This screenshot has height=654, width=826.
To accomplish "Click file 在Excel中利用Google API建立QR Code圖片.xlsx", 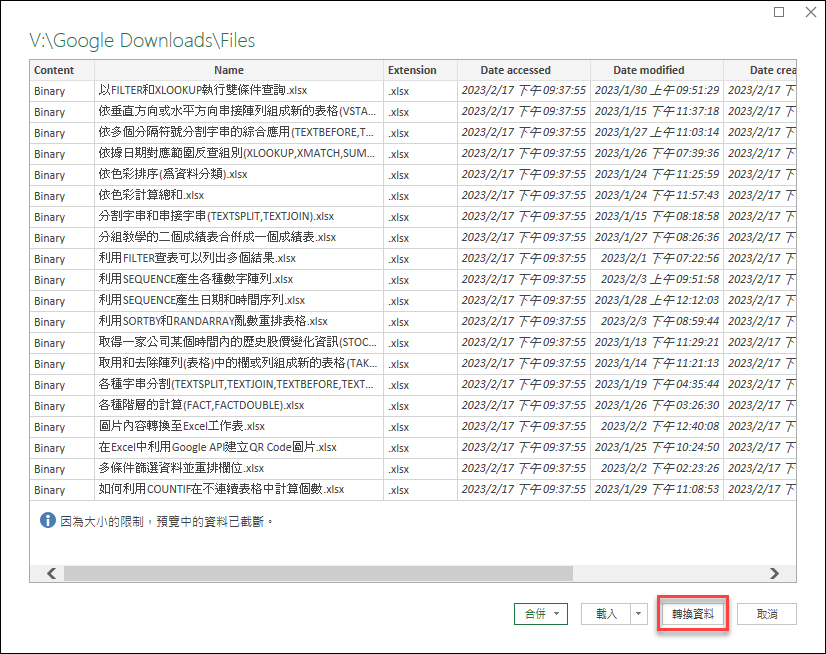I will pos(218,447).
